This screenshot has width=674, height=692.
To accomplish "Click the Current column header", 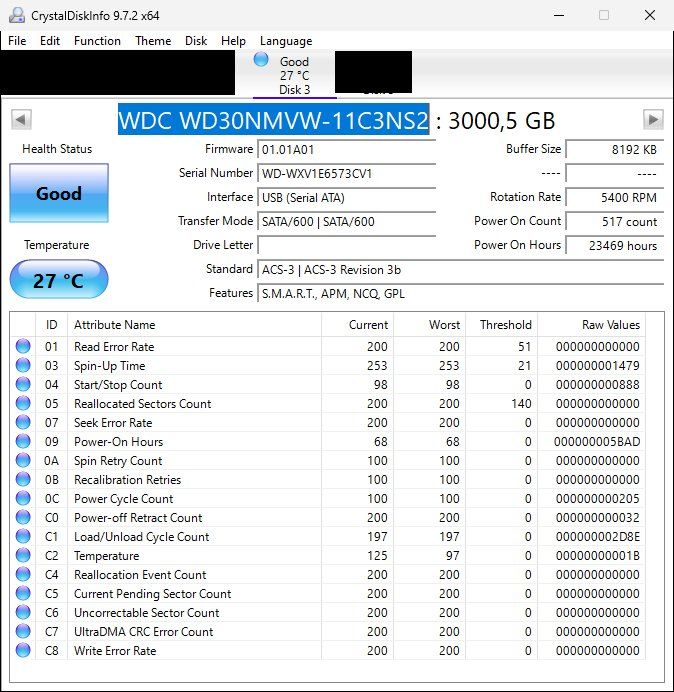I will (x=357, y=325).
